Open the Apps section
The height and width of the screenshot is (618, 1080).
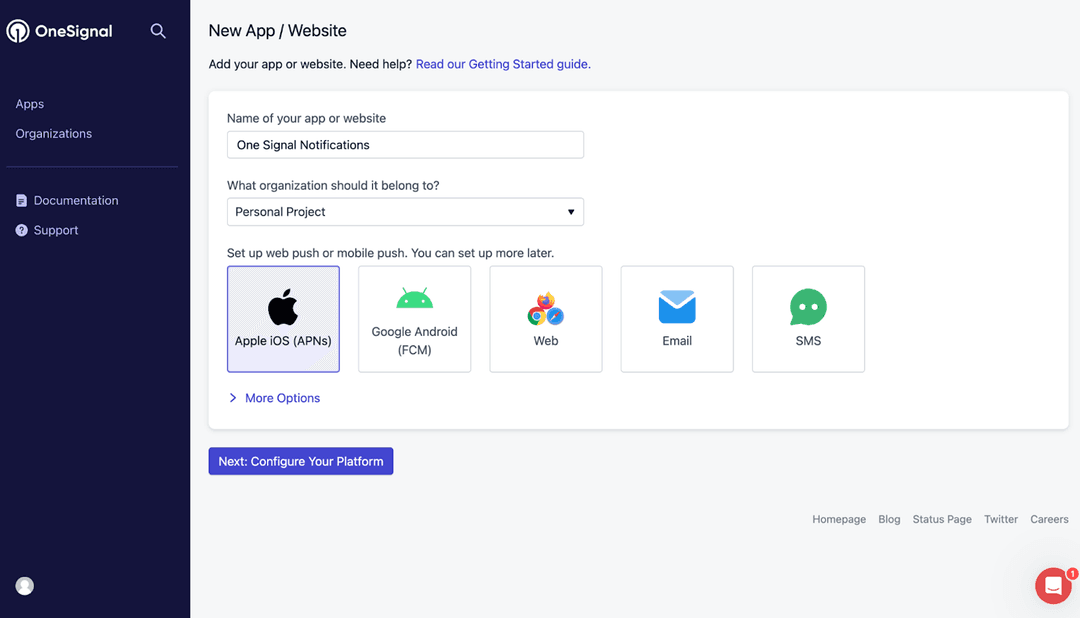click(30, 103)
